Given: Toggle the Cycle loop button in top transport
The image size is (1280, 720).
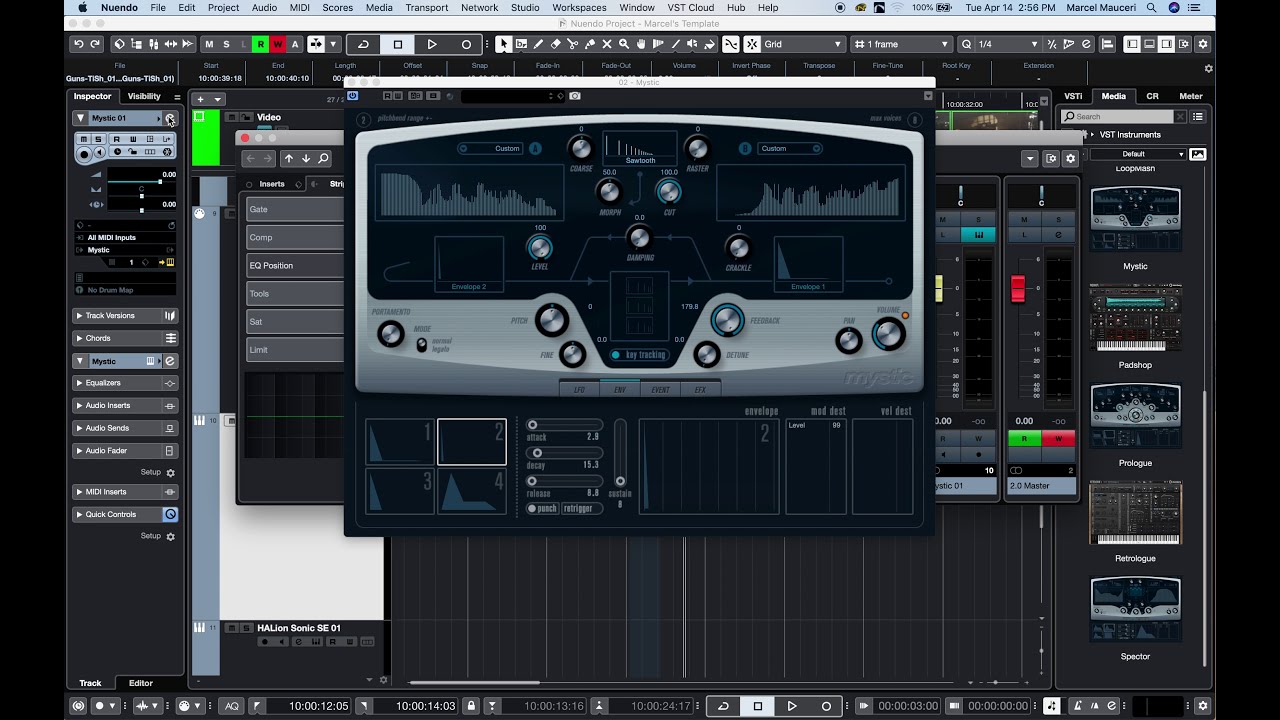Looking at the screenshot, I should tap(364, 44).
